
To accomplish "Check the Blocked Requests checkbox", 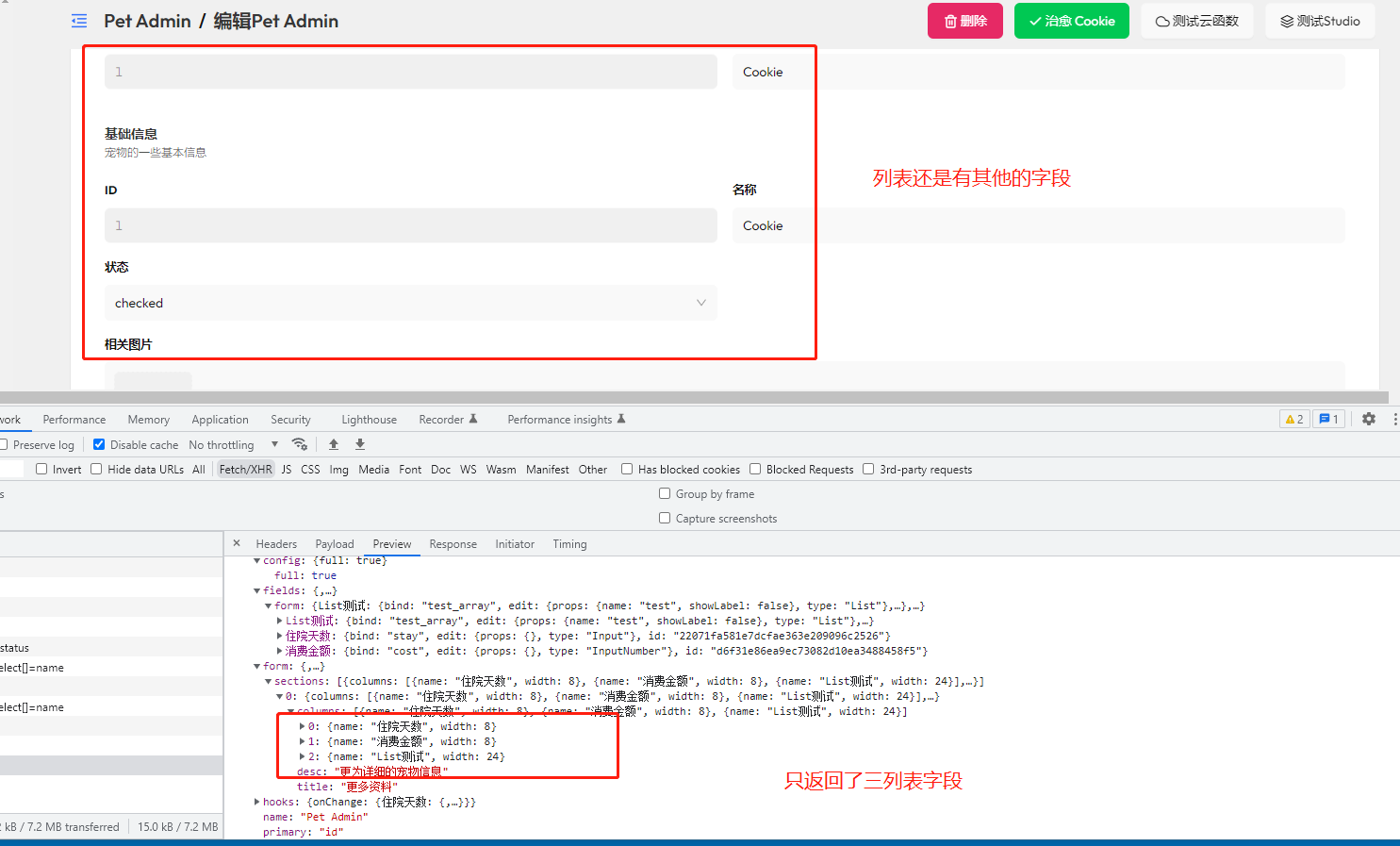I will click(755, 469).
